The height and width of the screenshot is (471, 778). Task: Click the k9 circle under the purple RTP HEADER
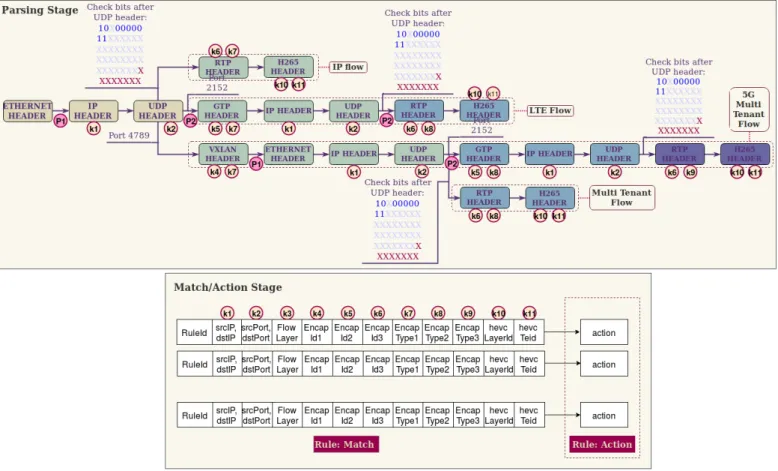pyautogui.click(x=690, y=172)
